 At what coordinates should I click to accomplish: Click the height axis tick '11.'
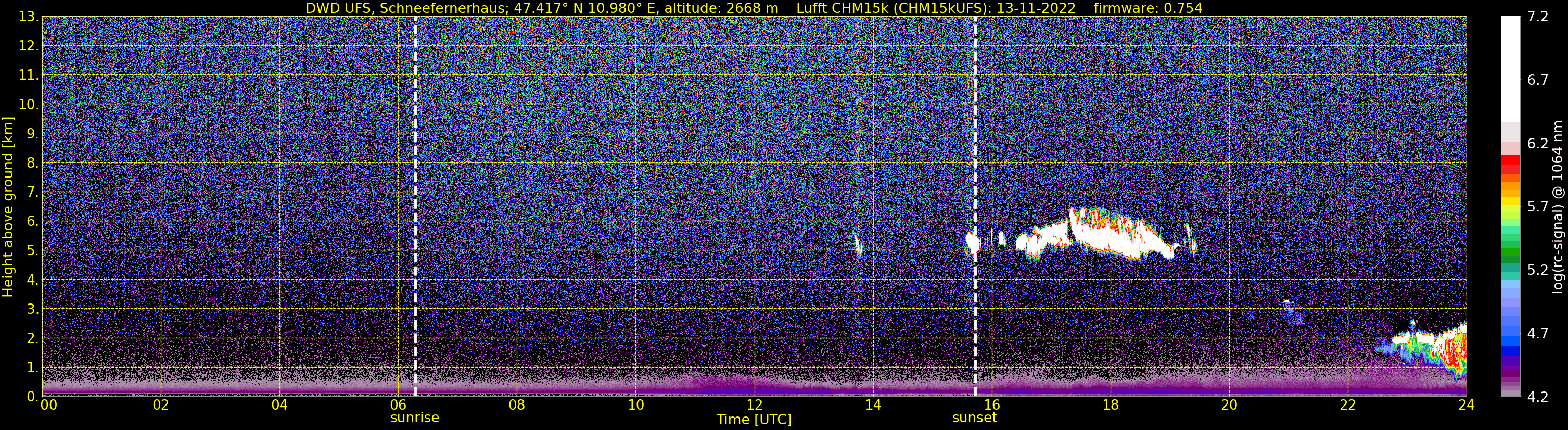tap(29, 75)
